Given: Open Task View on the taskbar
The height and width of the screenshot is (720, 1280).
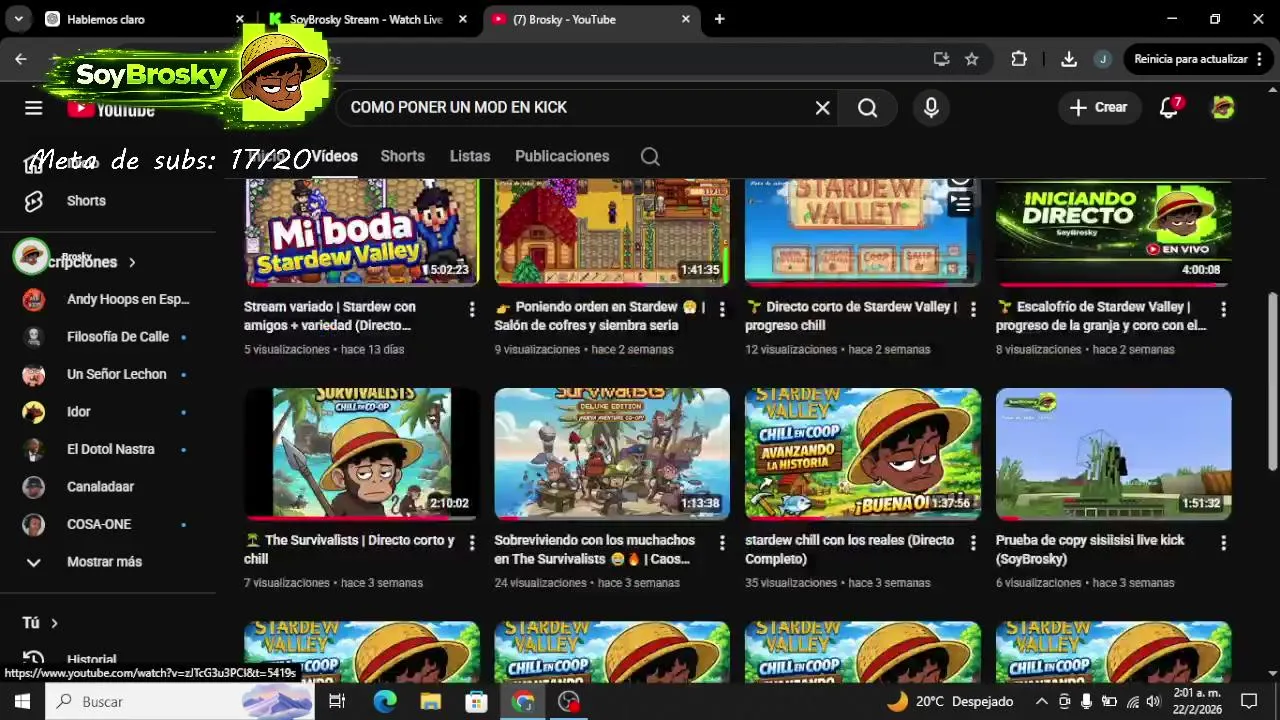Looking at the screenshot, I should [x=337, y=702].
